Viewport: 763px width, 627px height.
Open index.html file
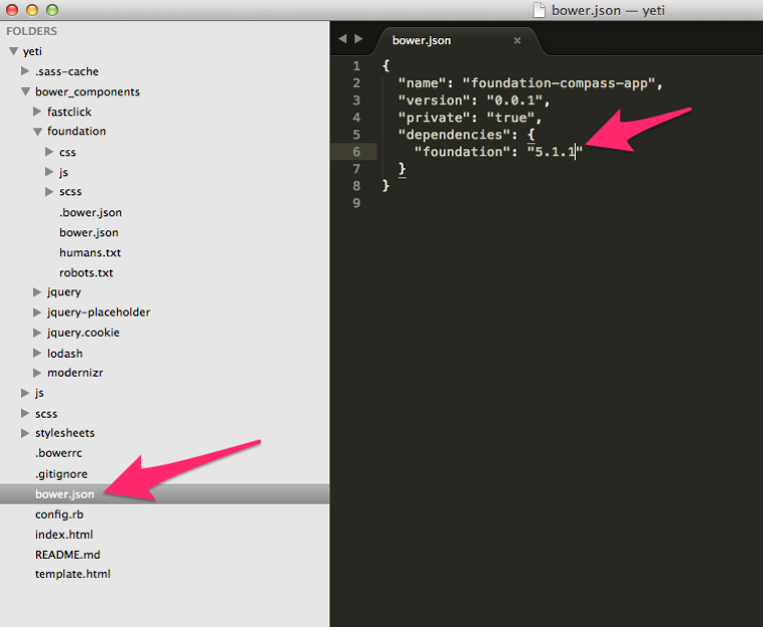pos(64,535)
